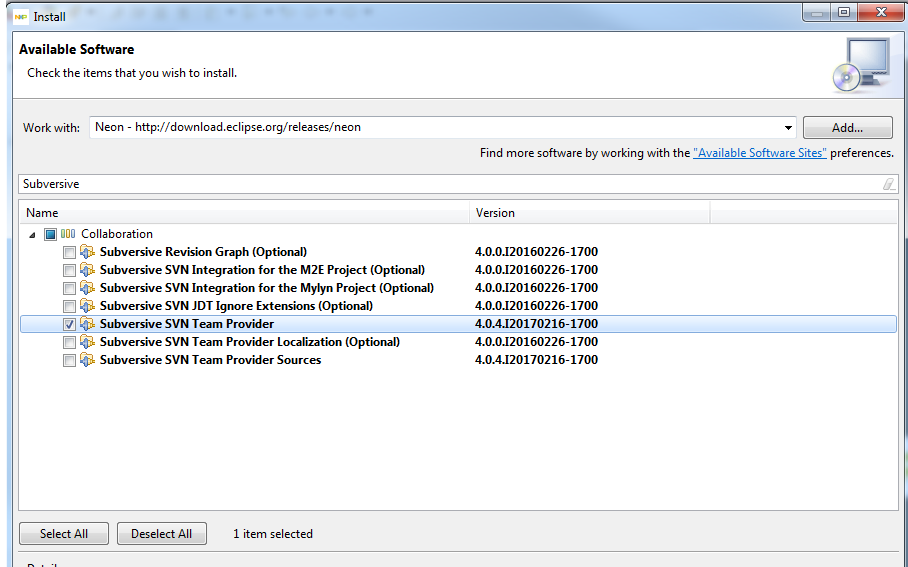The width and height of the screenshot is (908, 567).
Task: Click the install wizard computer and disc image
Action: pos(862,65)
